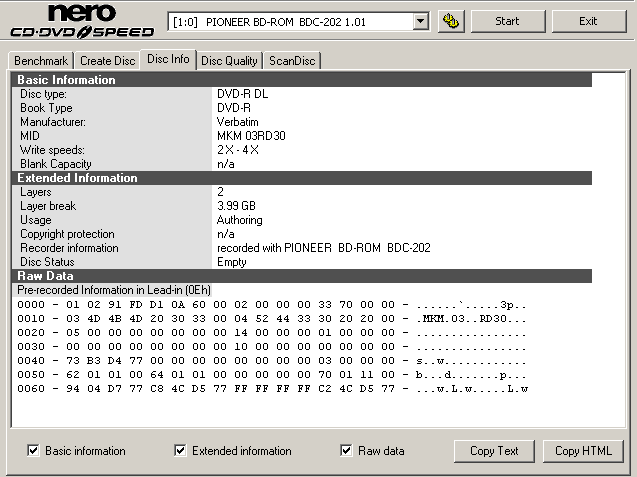Select the drive name field showing BDC-202 1.01
This screenshot has width=637, height=477.
click(x=290, y=21)
